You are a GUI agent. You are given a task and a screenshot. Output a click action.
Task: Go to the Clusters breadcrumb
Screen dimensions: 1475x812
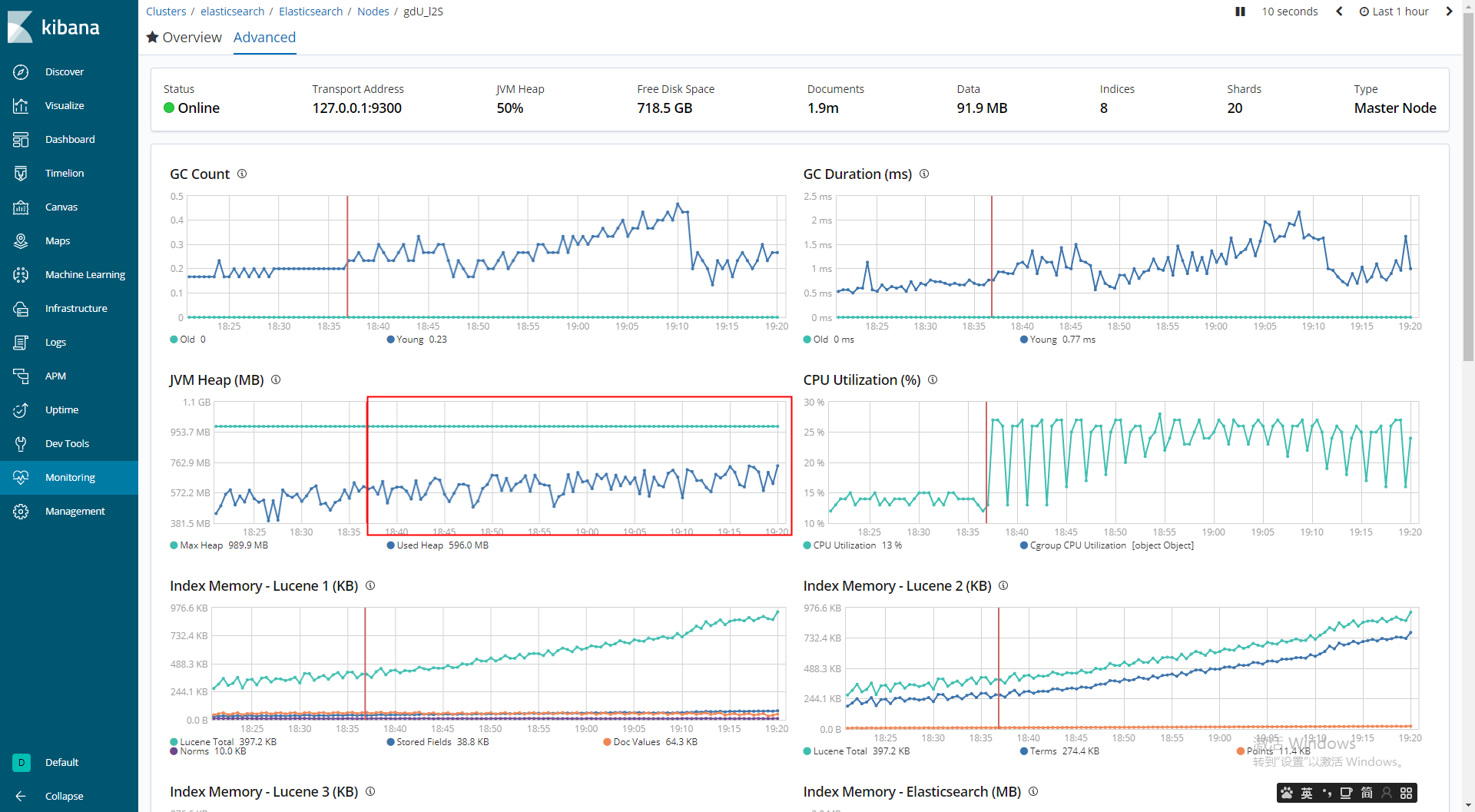pos(166,12)
